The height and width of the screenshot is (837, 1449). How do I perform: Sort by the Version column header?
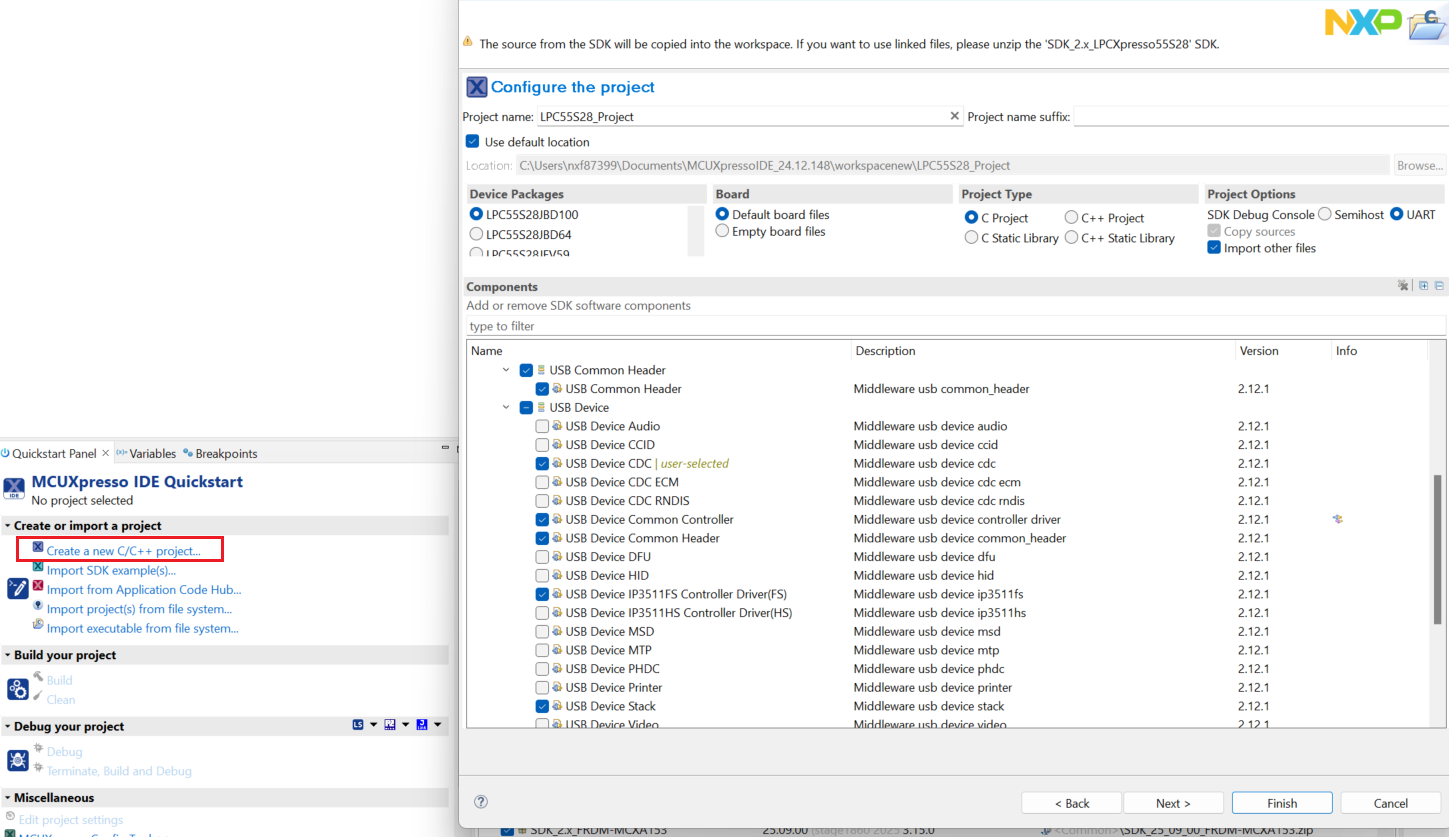(1283, 351)
